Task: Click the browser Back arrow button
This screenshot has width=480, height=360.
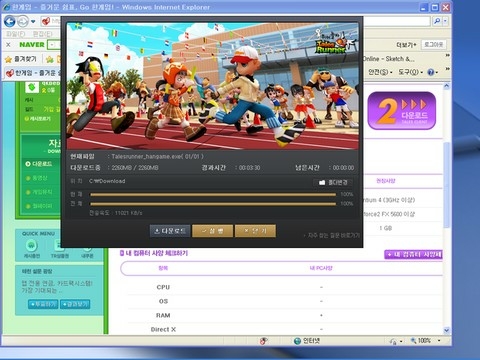Action: [x=9, y=22]
